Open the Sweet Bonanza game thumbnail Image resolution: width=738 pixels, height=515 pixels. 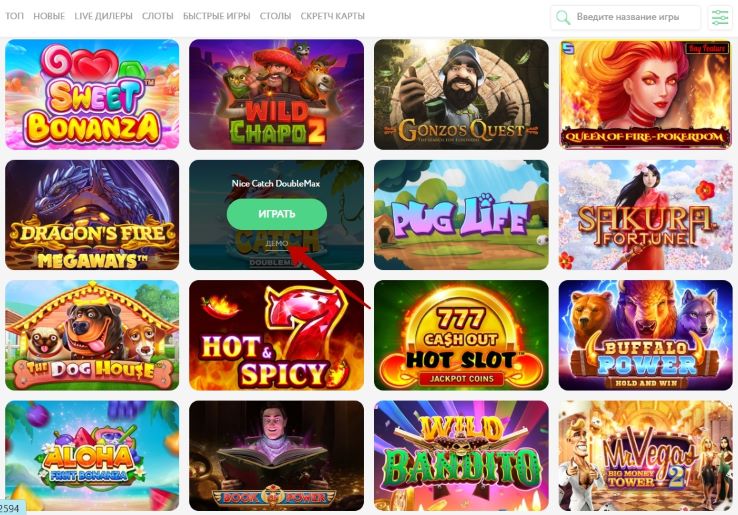(x=92, y=95)
